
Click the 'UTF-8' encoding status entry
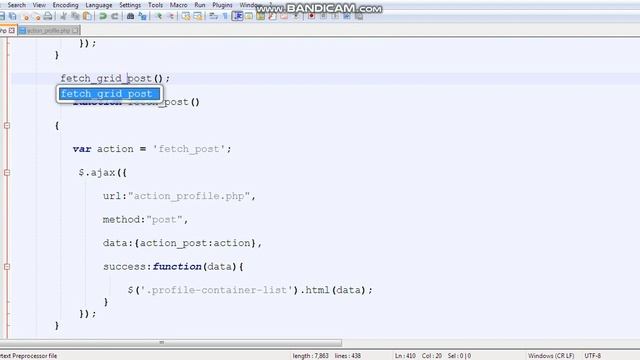[x=592, y=356]
